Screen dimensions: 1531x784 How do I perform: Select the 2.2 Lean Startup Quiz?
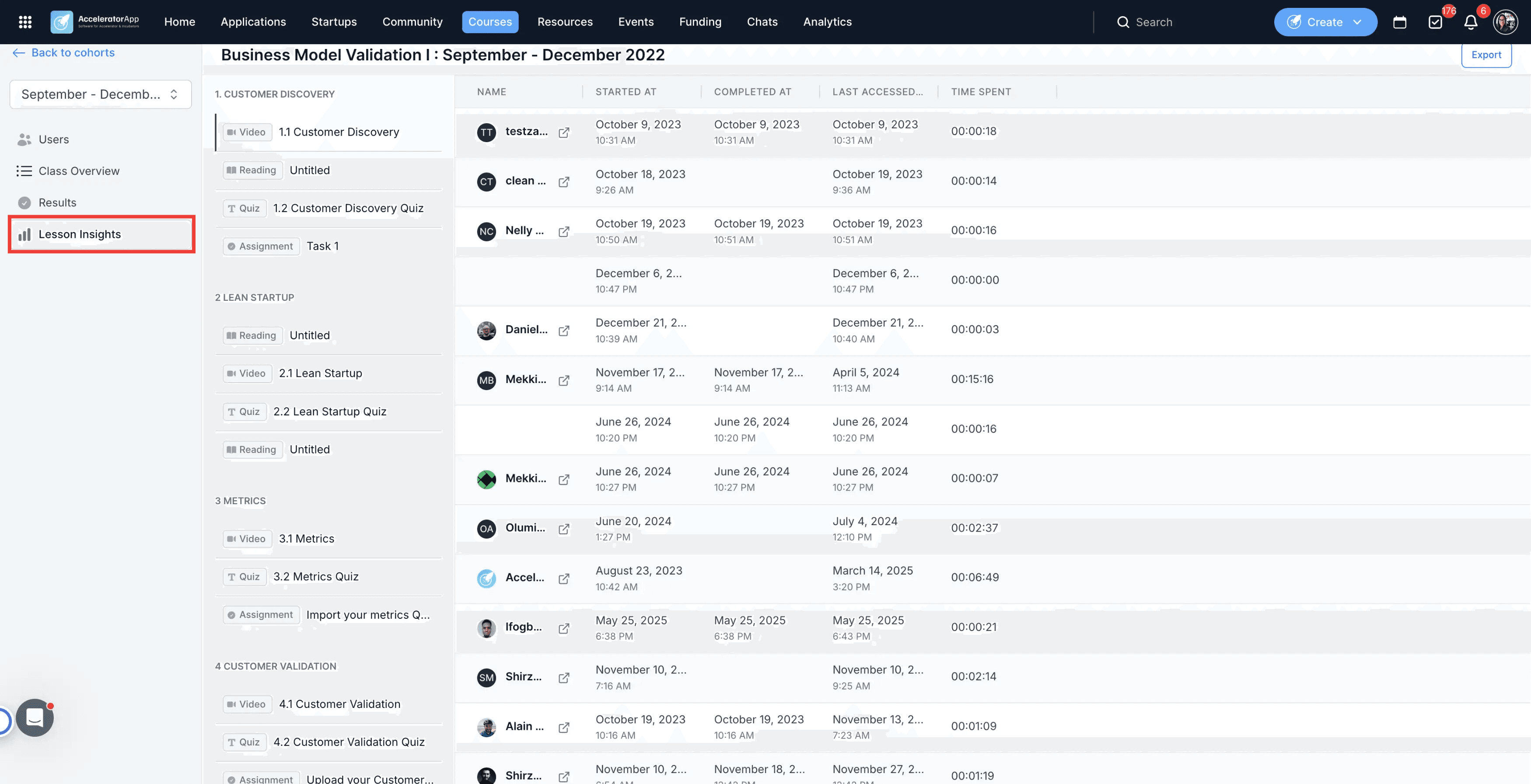(x=329, y=411)
